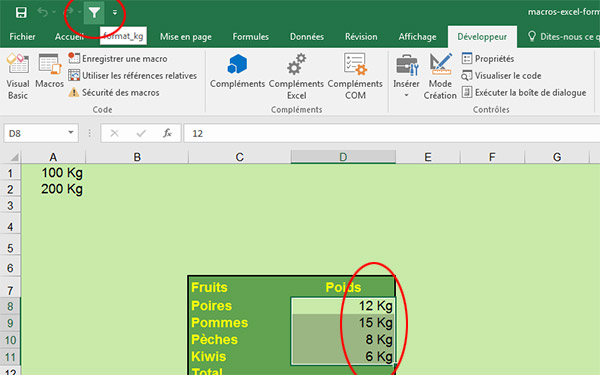Click the Redo arrow icon
600x375 pixels.
pyautogui.click(x=69, y=12)
